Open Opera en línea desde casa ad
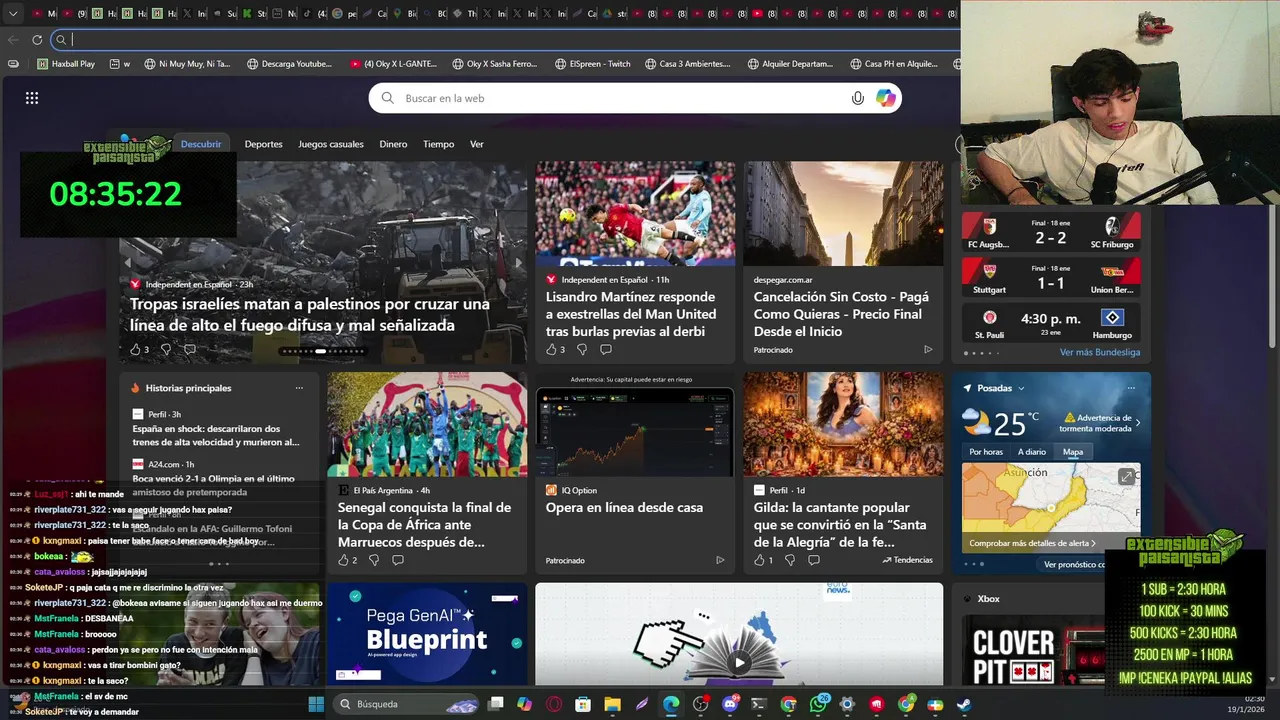Screen dimensions: 1280x720 [624, 507]
